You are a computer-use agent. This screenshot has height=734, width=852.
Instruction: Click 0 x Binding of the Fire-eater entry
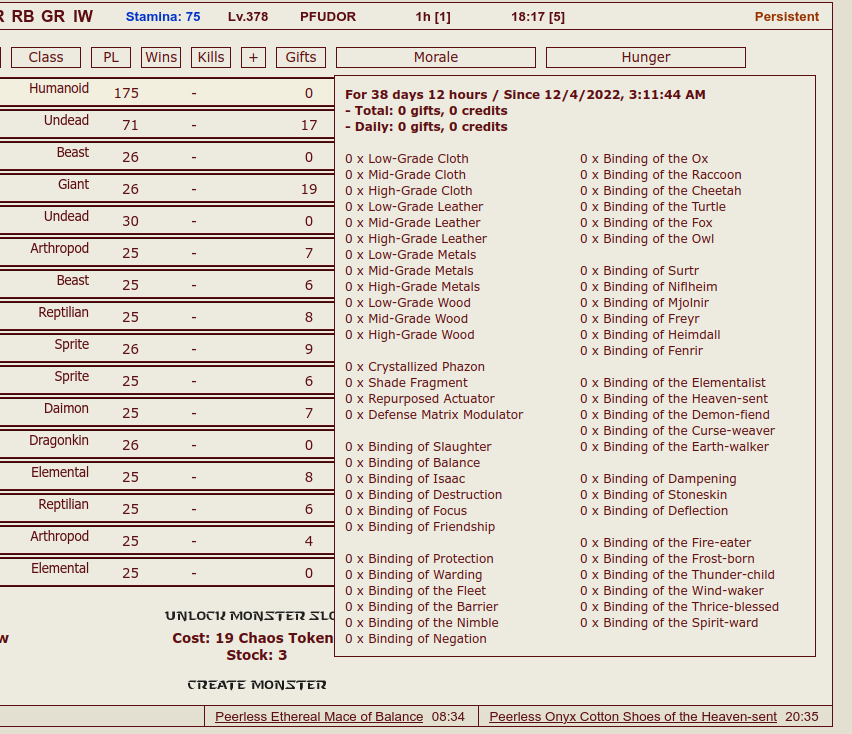point(665,543)
